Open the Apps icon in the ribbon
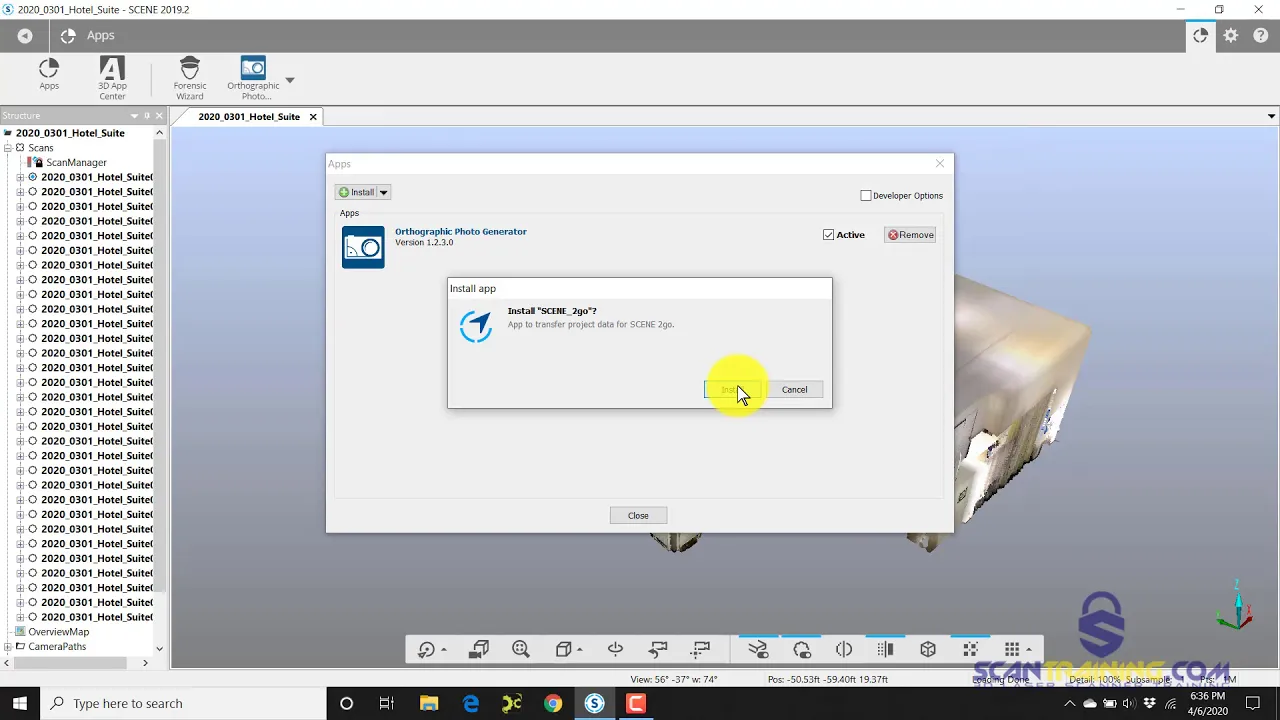 click(49, 74)
